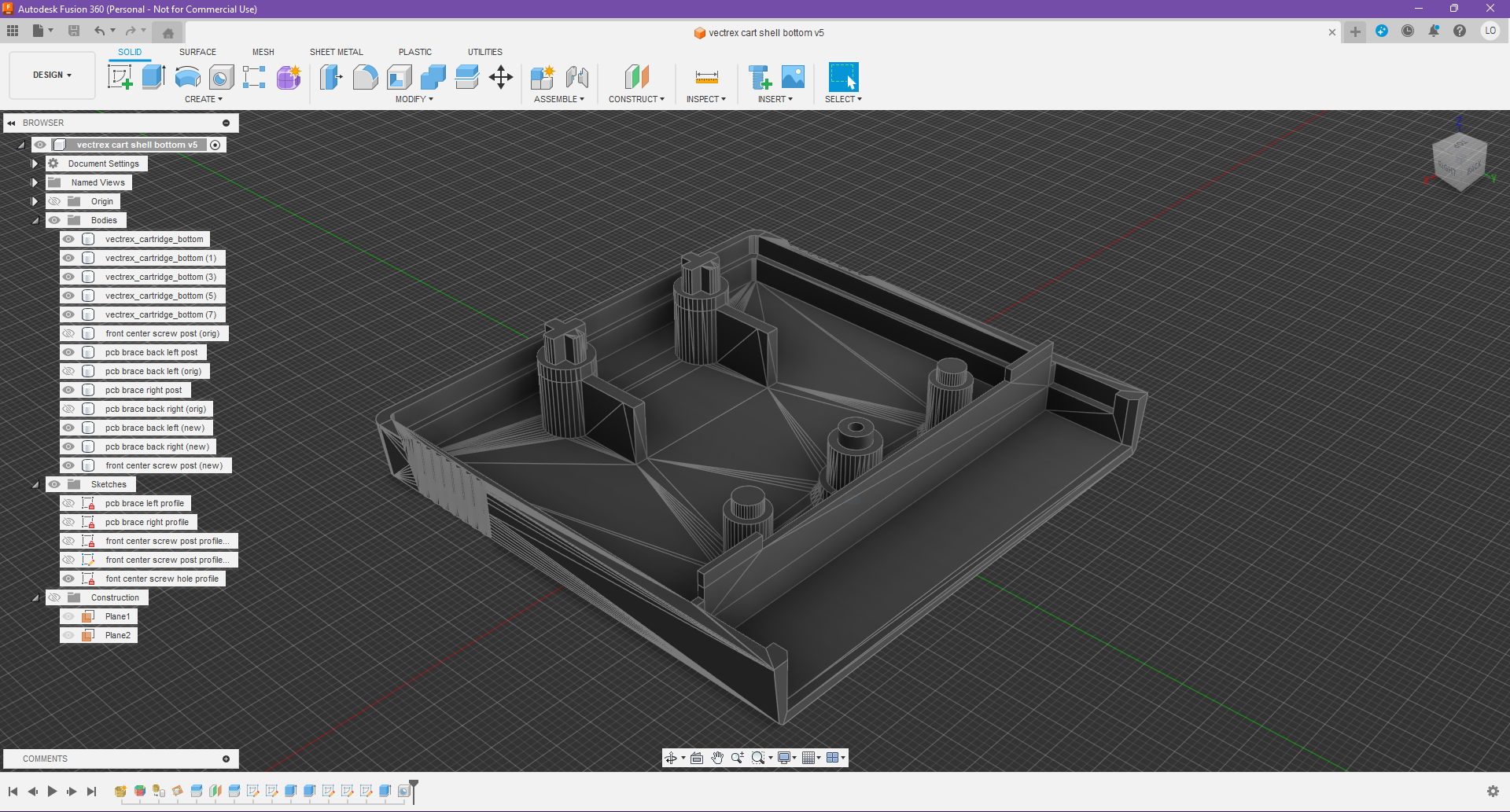Image resolution: width=1510 pixels, height=812 pixels.
Task: Open the DESIGN workspace dropdown
Action: tap(52, 75)
